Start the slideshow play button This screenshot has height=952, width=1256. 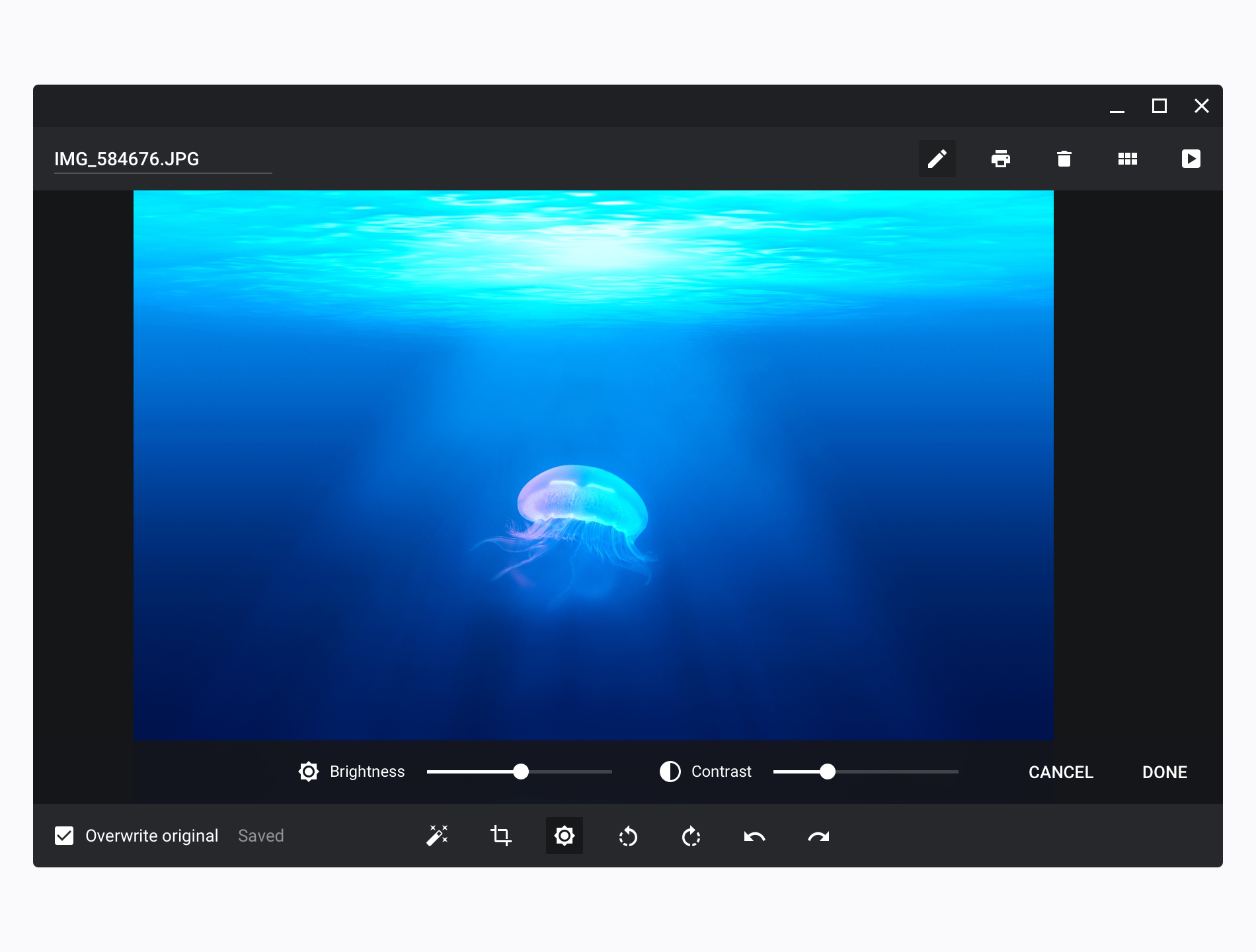pyautogui.click(x=1191, y=159)
